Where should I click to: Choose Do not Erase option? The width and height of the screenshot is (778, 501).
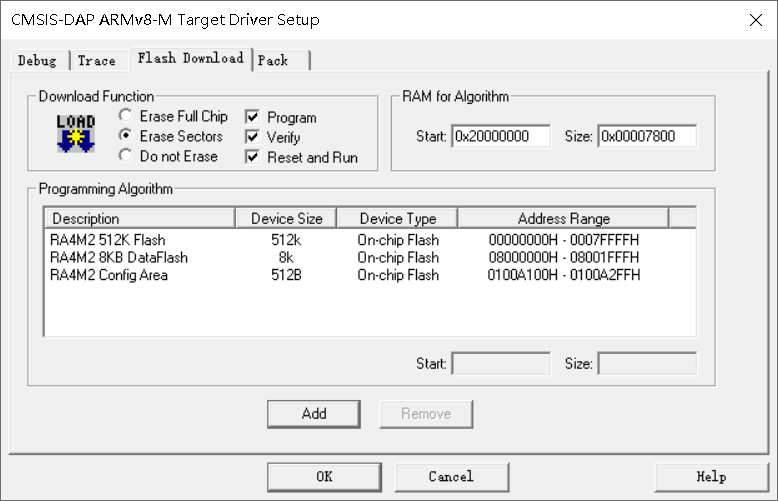[x=126, y=156]
